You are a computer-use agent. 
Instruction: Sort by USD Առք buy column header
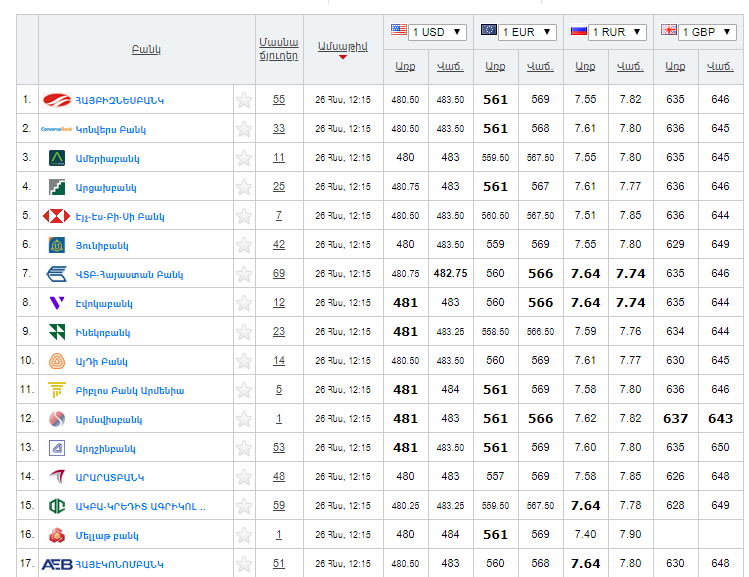point(405,67)
